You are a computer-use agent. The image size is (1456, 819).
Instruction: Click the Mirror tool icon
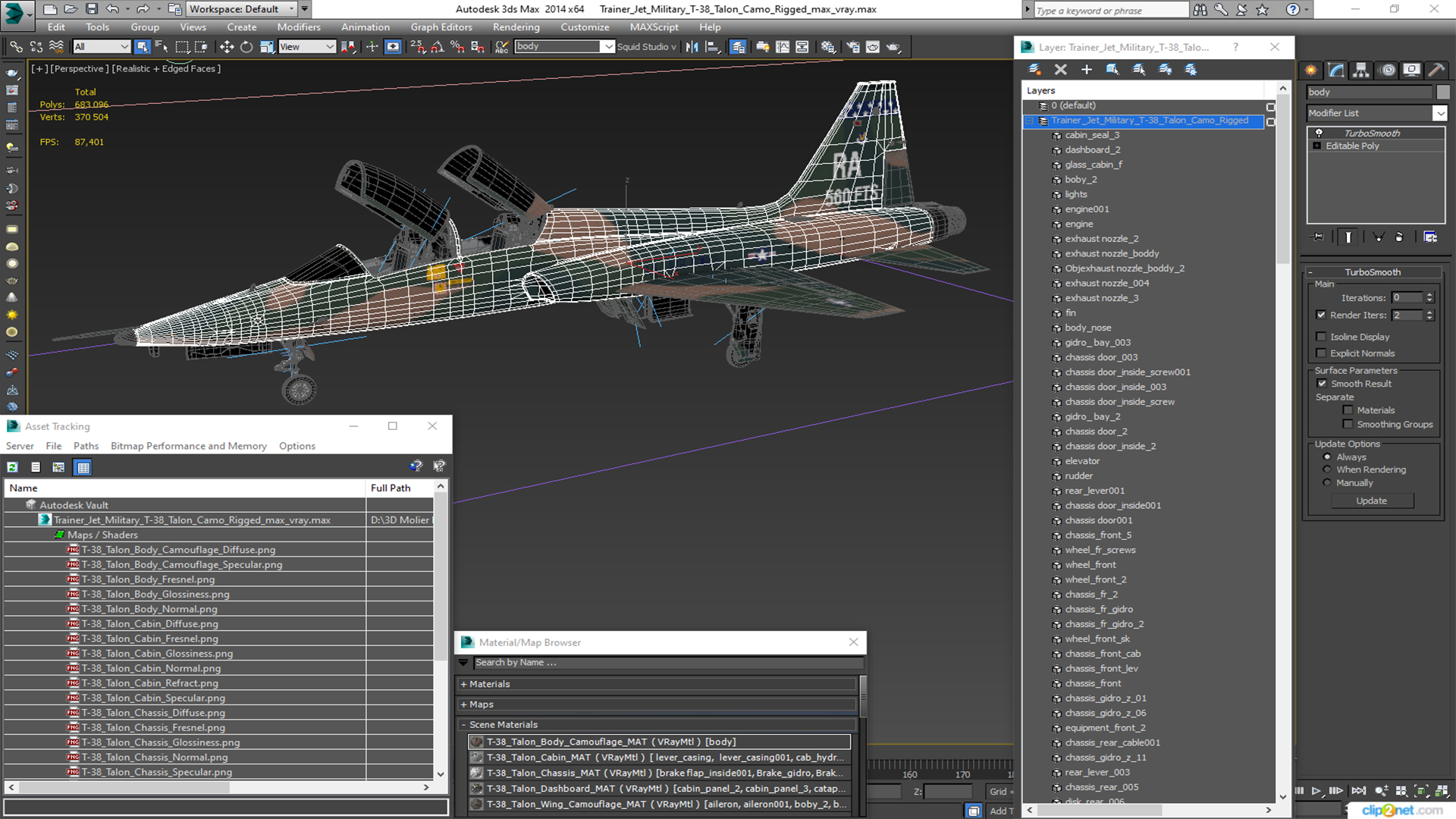click(692, 47)
